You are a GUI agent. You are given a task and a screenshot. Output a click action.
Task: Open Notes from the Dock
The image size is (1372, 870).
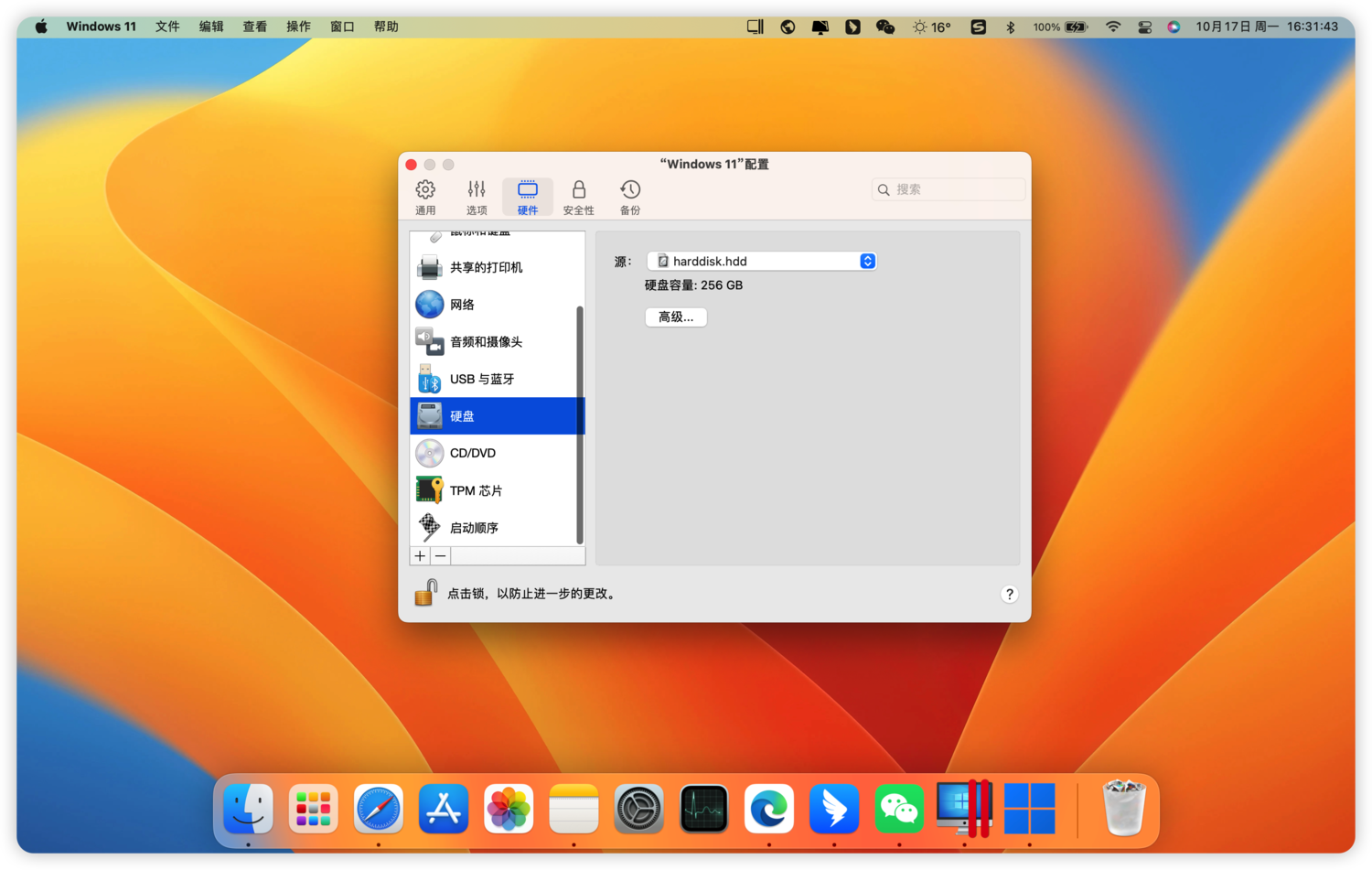(x=573, y=809)
